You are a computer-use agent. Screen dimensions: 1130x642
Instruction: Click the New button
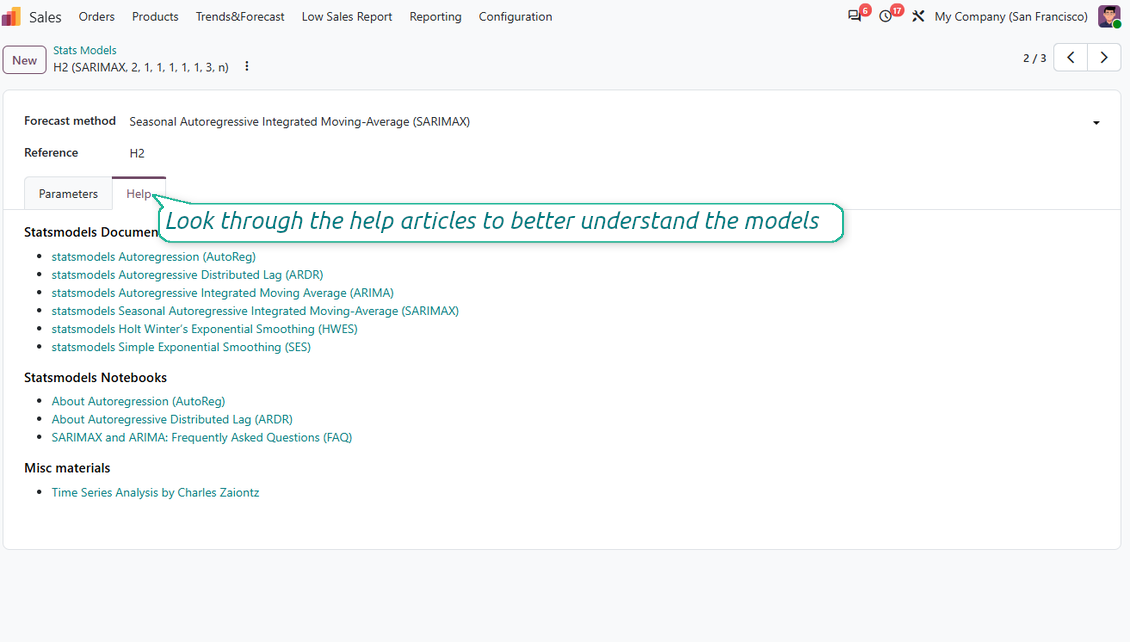click(x=25, y=61)
